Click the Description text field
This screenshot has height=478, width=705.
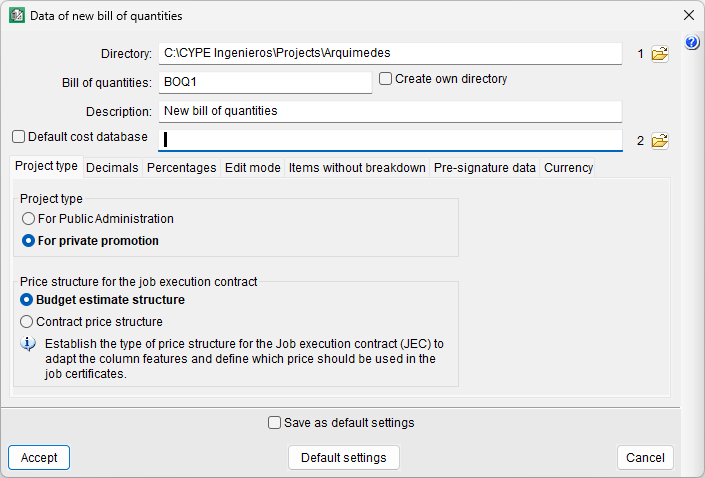tap(390, 111)
